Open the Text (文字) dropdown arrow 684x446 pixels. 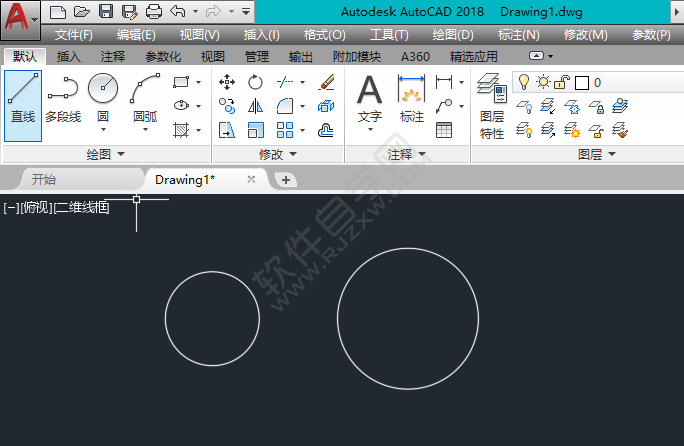370,130
